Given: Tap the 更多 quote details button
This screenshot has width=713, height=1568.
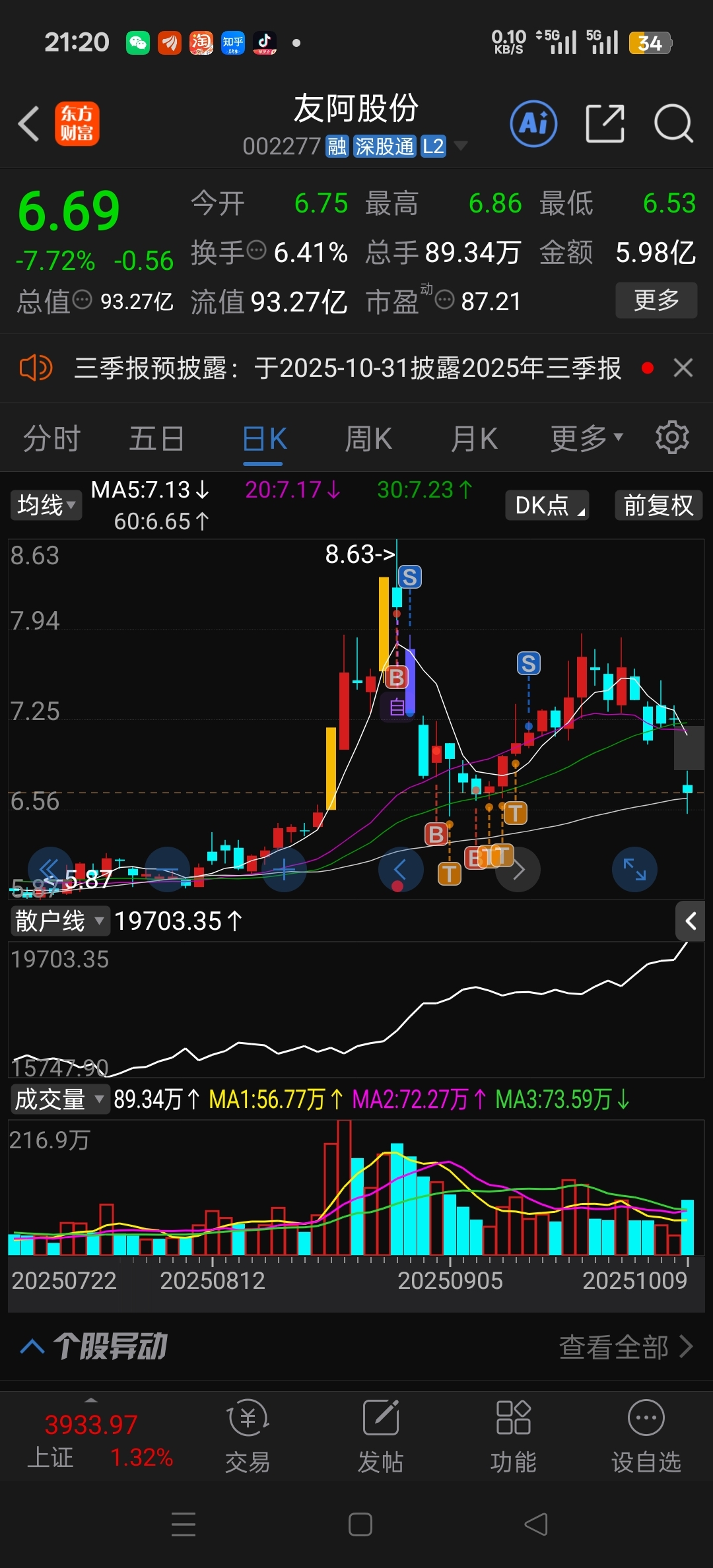Looking at the screenshot, I should coord(656,300).
